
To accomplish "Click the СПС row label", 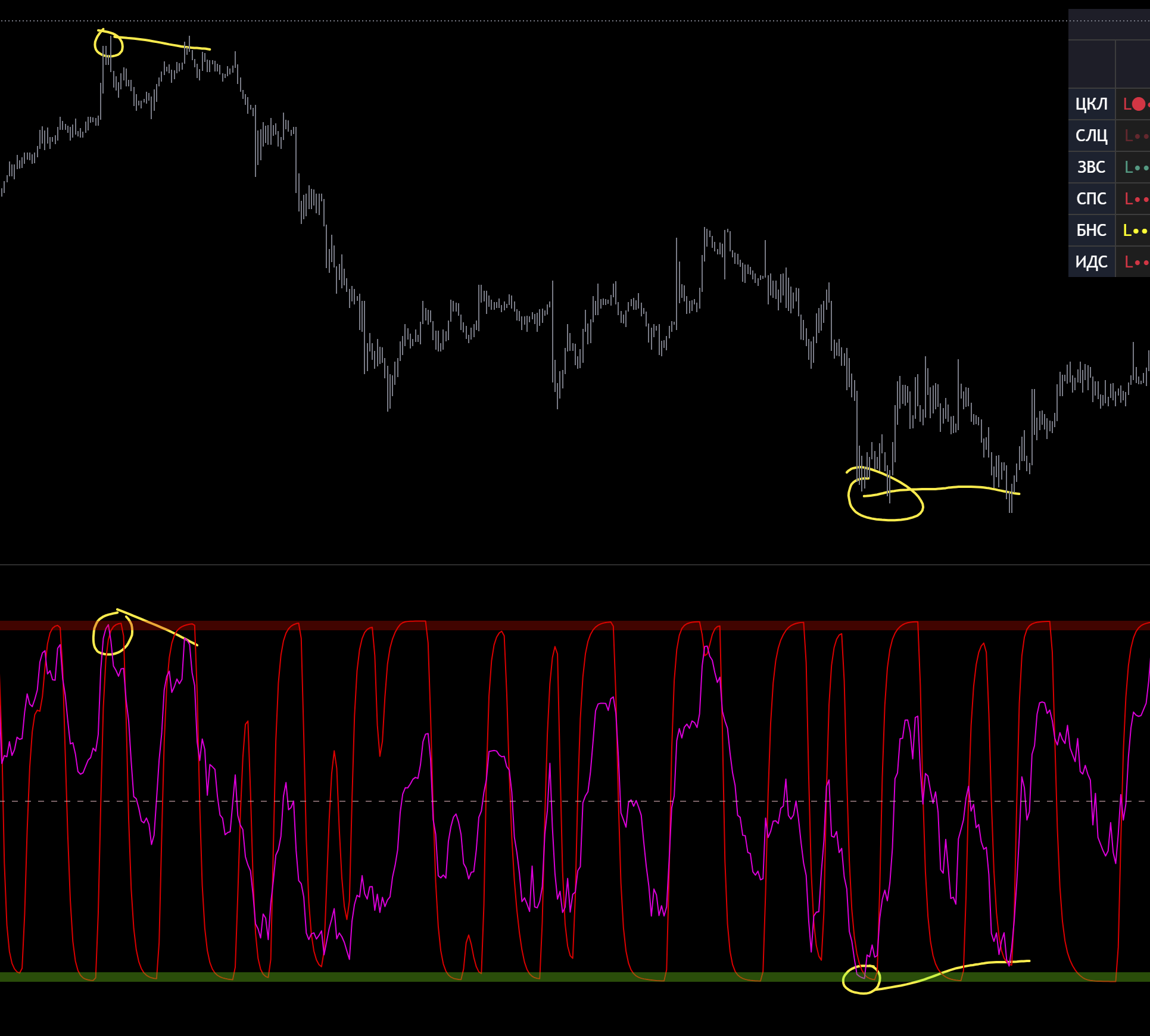I will point(1091,199).
